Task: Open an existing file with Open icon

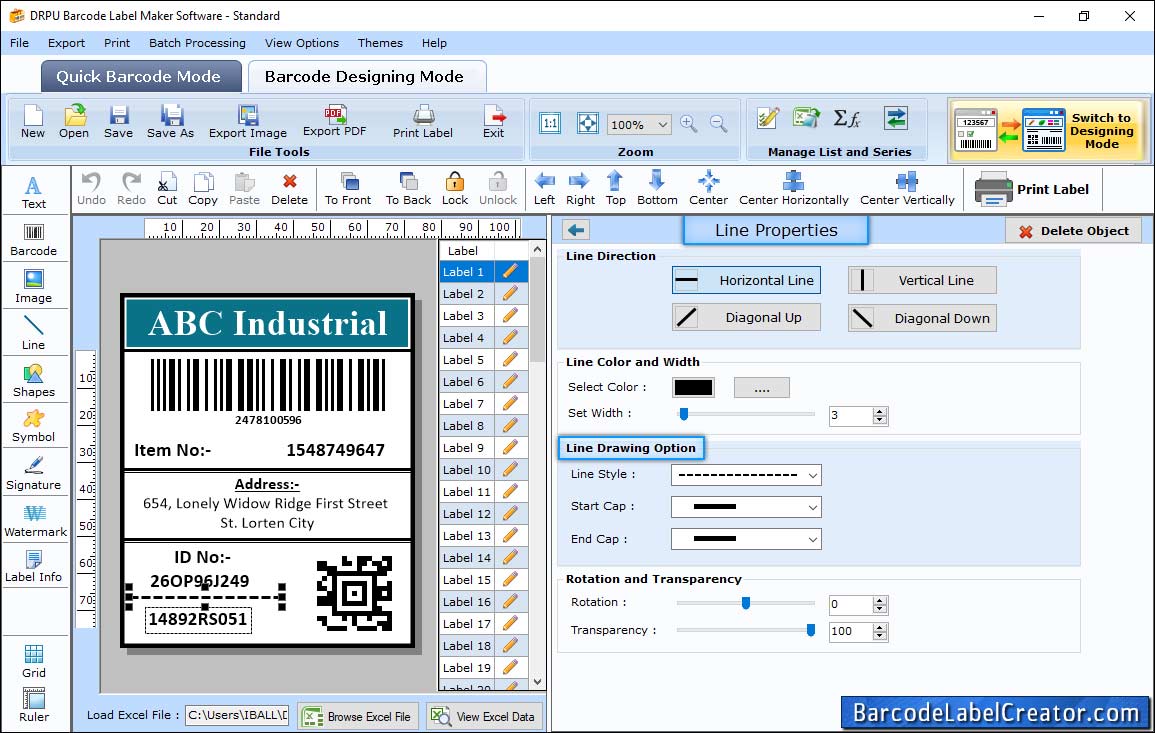Action: tap(74, 122)
